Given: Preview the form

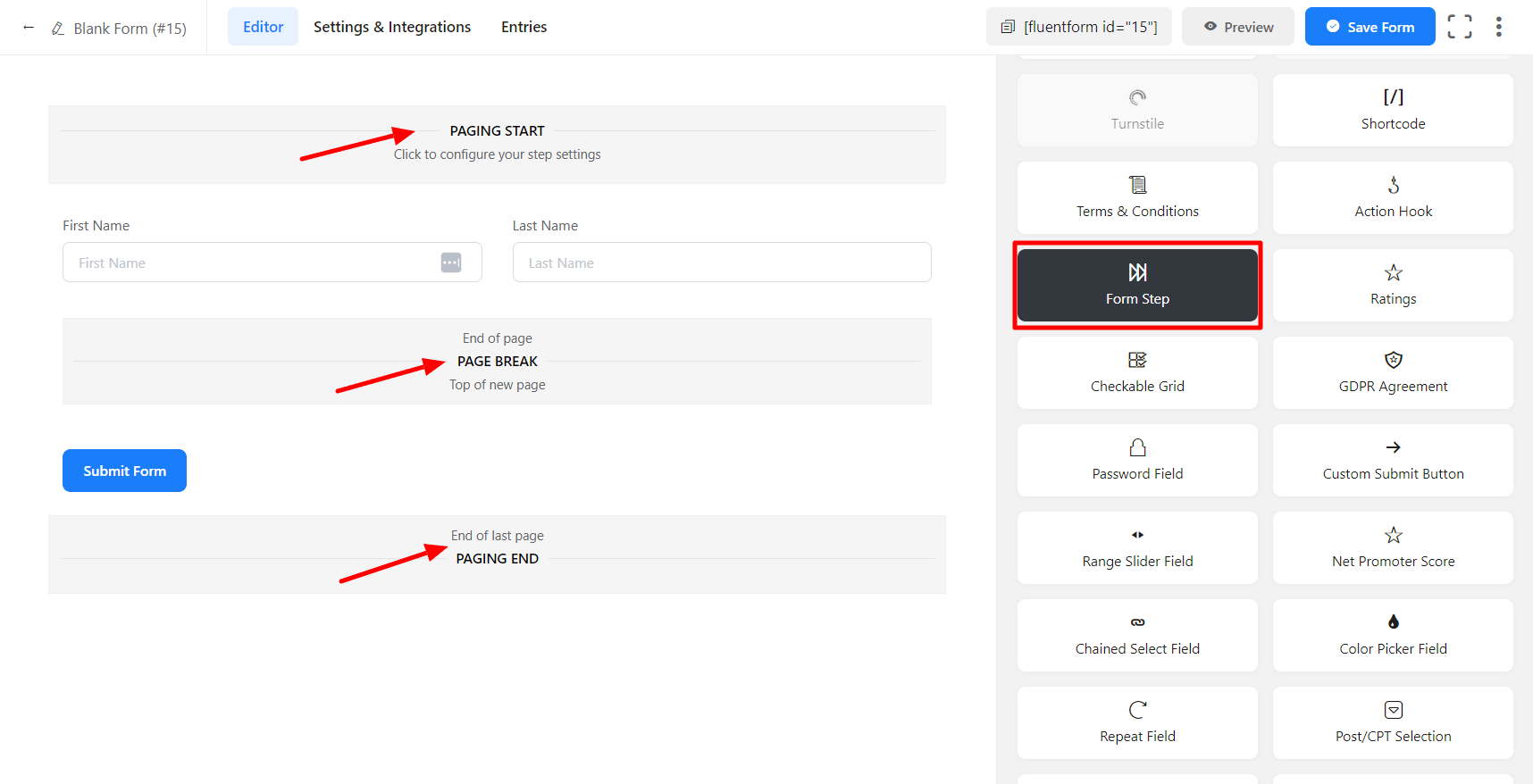Looking at the screenshot, I should point(1237,27).
